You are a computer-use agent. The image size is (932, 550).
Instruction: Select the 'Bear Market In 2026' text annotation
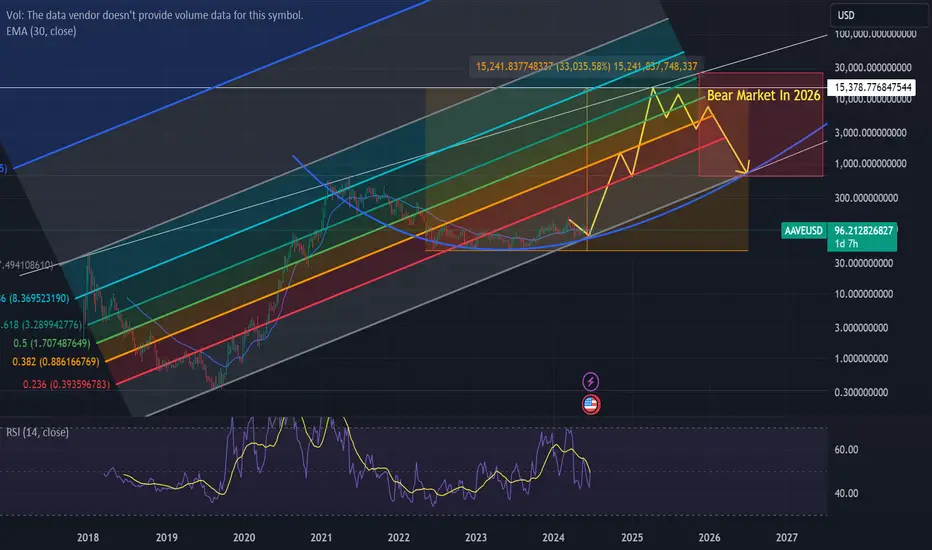tap(763, 95)
